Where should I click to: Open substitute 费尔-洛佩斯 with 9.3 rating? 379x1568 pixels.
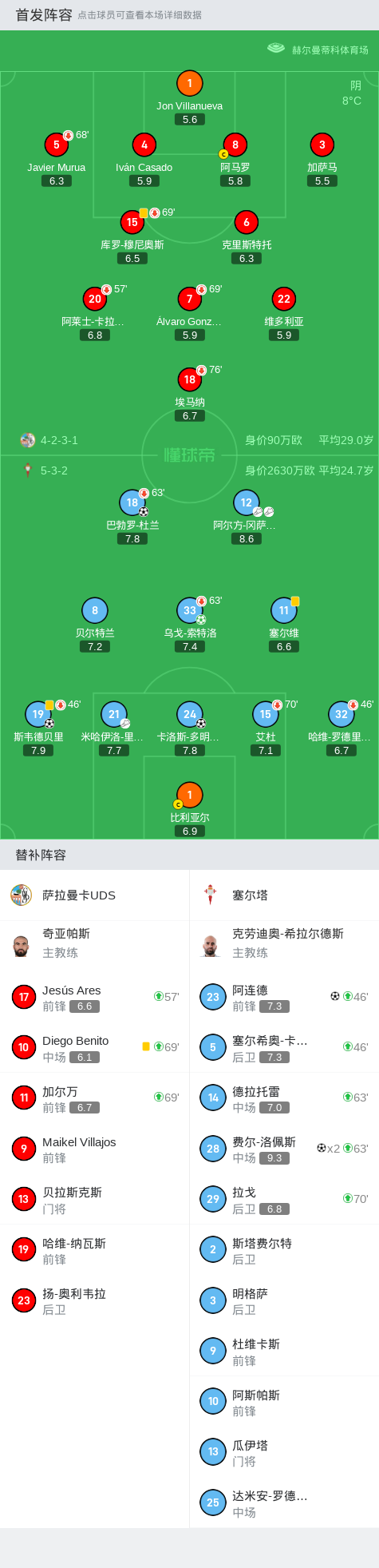coord(284,1149)
